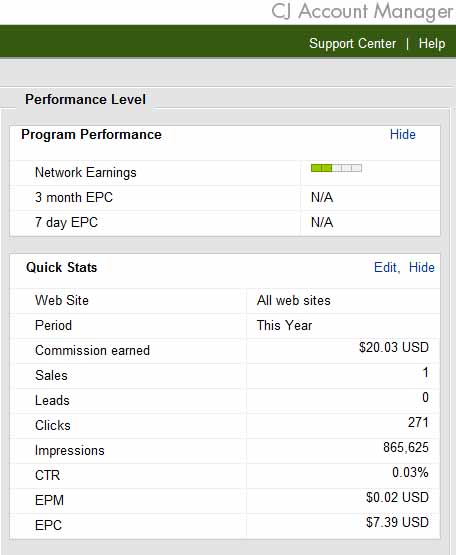Click the CTR value 0.03%
This screenshot has height=555, width=456.
coord(410,472)
